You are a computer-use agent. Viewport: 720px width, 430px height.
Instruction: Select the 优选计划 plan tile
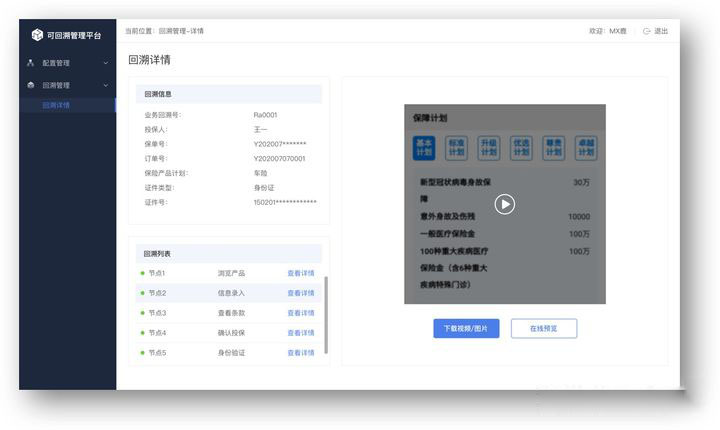(521, 148)
